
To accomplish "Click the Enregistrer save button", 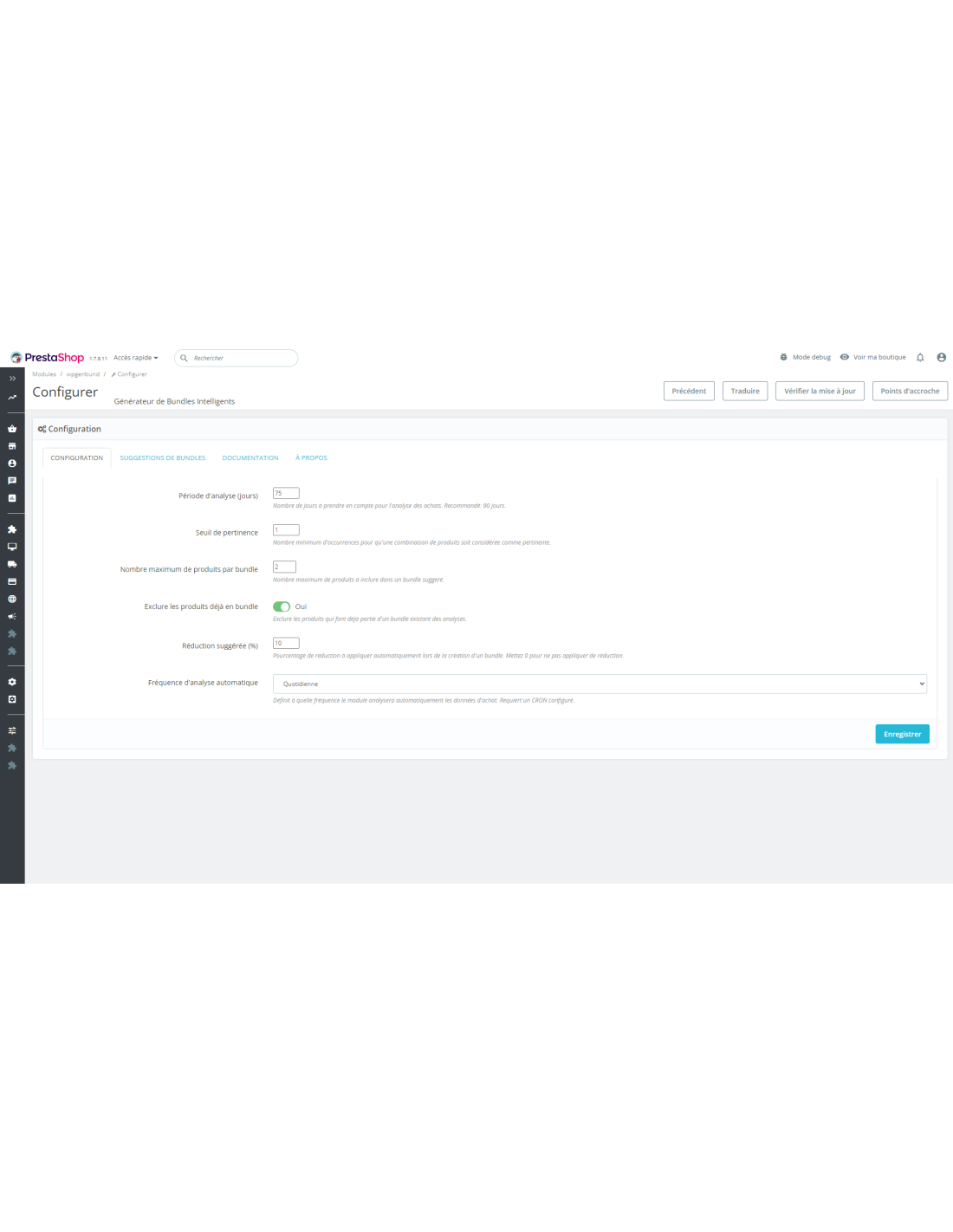I will pos(902,734).
